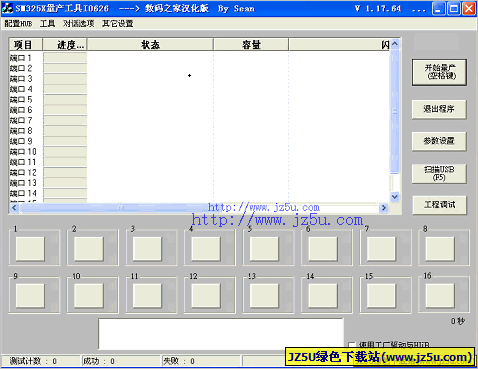Click the application icon in title bar
Screen dimensions: 478x369
click(x=7, y=8)
